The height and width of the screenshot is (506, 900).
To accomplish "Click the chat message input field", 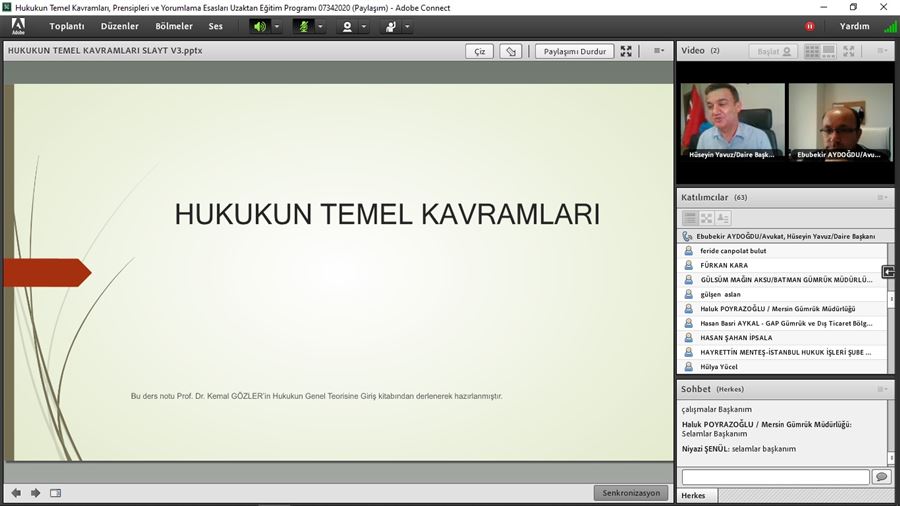I will point(774,477).
